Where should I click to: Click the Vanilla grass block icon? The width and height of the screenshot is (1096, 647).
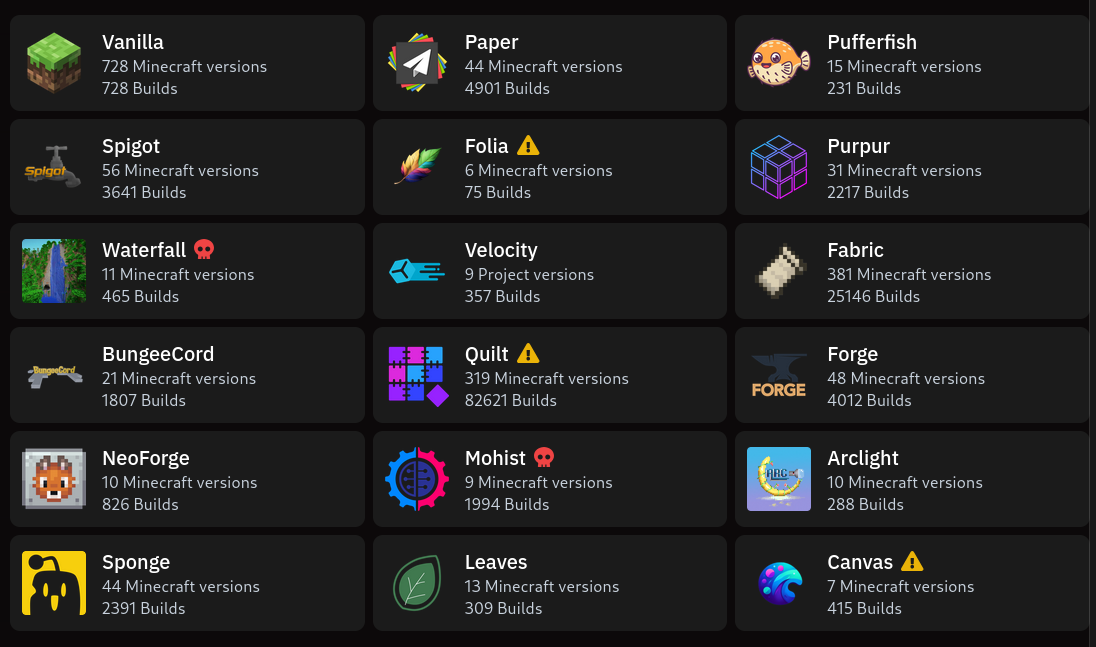click(53, 63)
